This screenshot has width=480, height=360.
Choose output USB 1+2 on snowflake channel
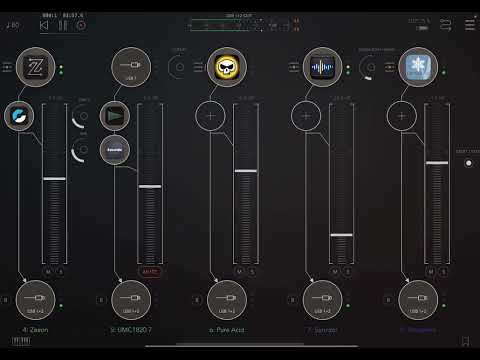[418, 300]
